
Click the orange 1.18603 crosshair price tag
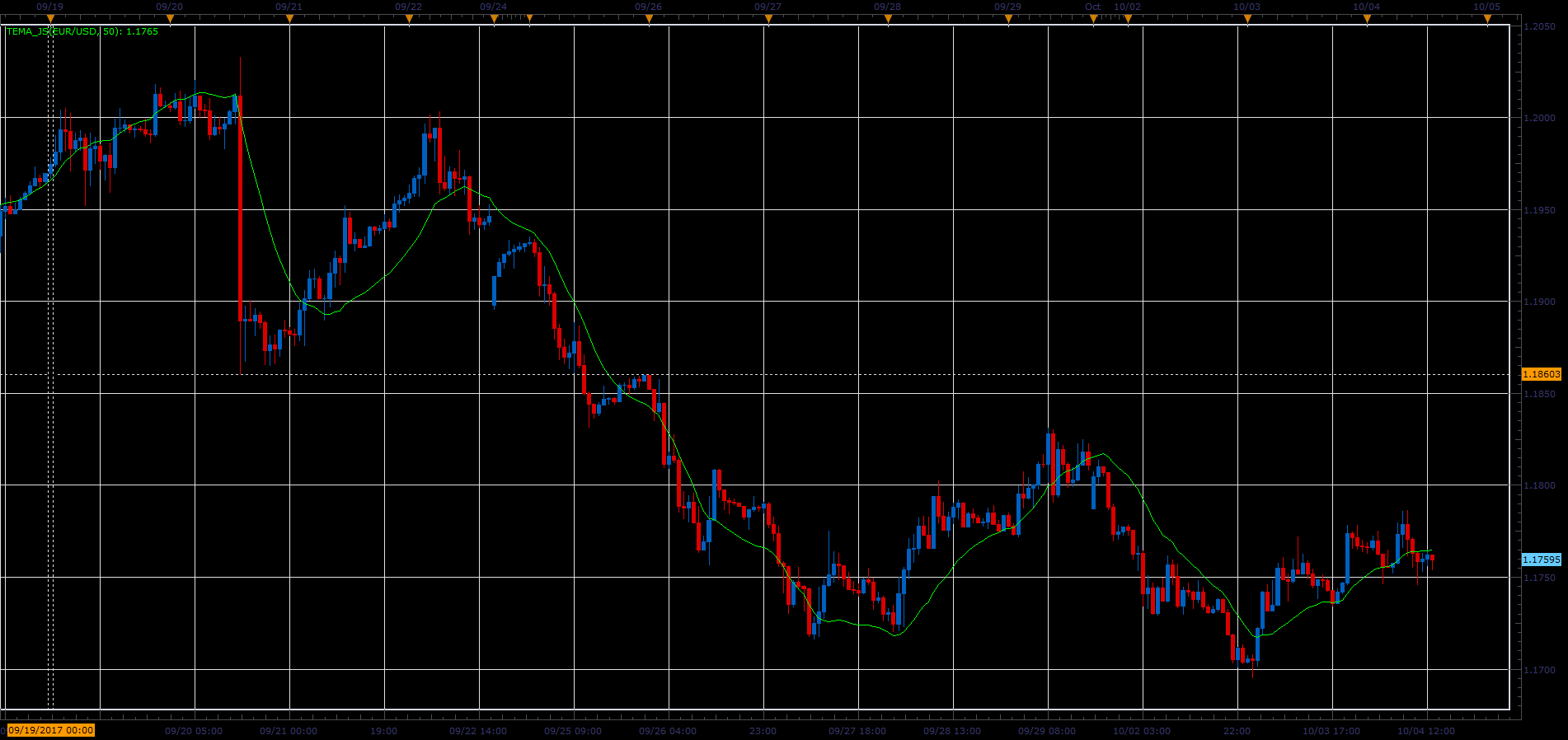[x=1541, y=374]
